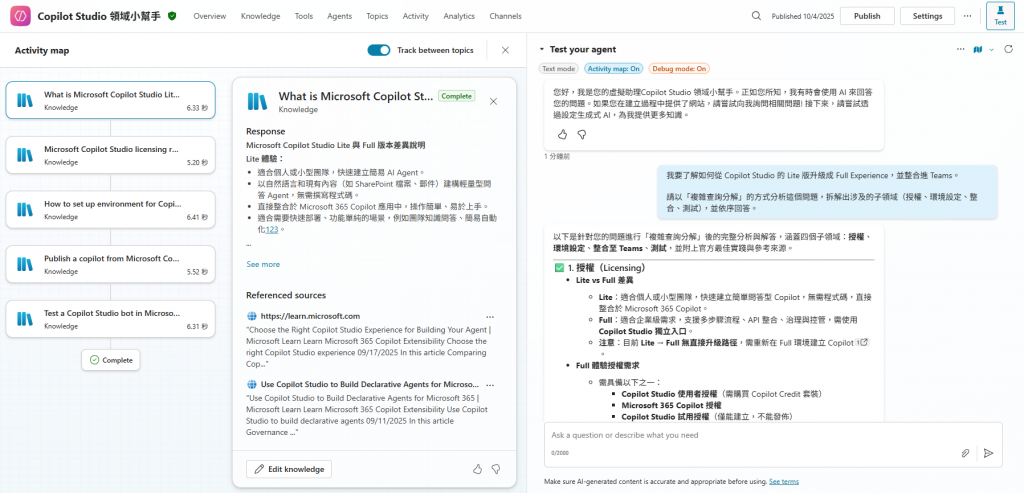The height and width of the screenshot is (493, 1024).
Task: Click the attach file paperclip icon
Action: point(965,453)
